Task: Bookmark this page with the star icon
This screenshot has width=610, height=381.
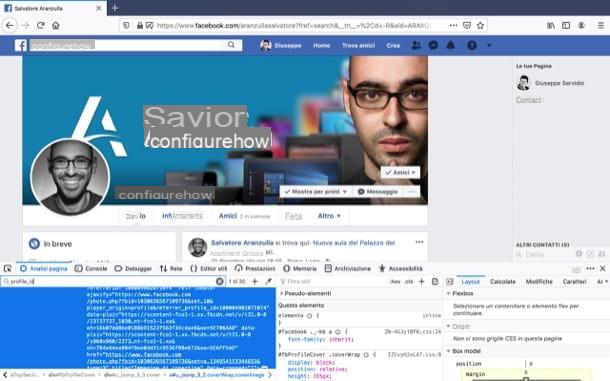Action: click(480, 25)
